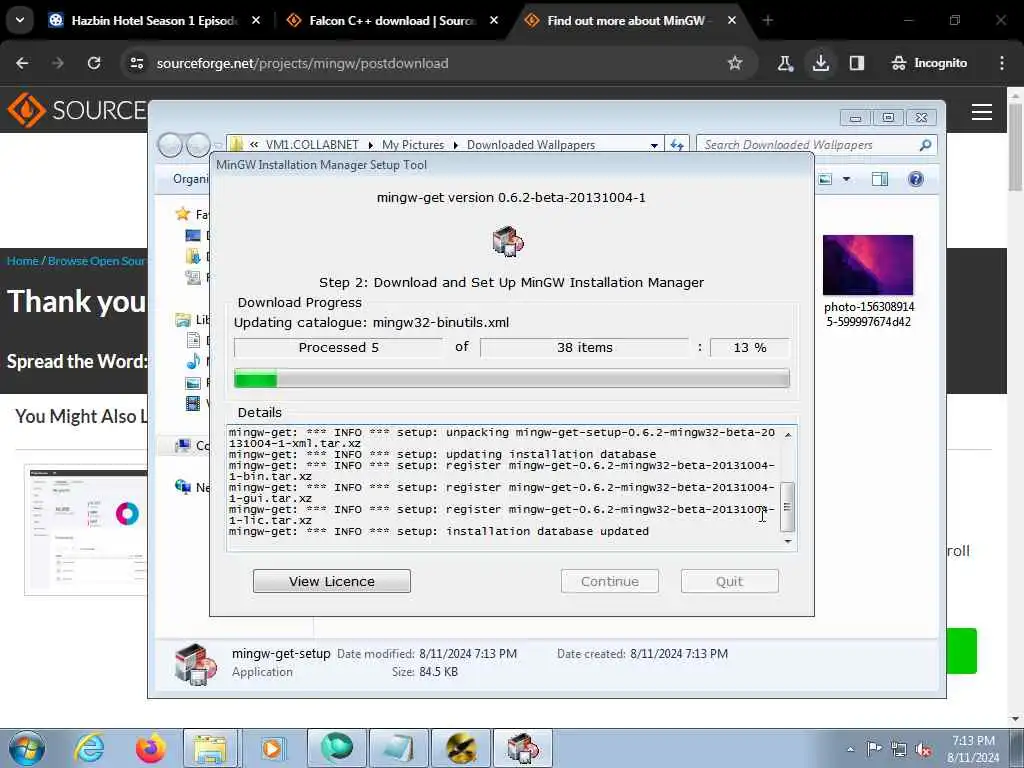1024x768 pixels.
Task: Click the Explorer search magnifier icon
Action: tap(925, 145)
